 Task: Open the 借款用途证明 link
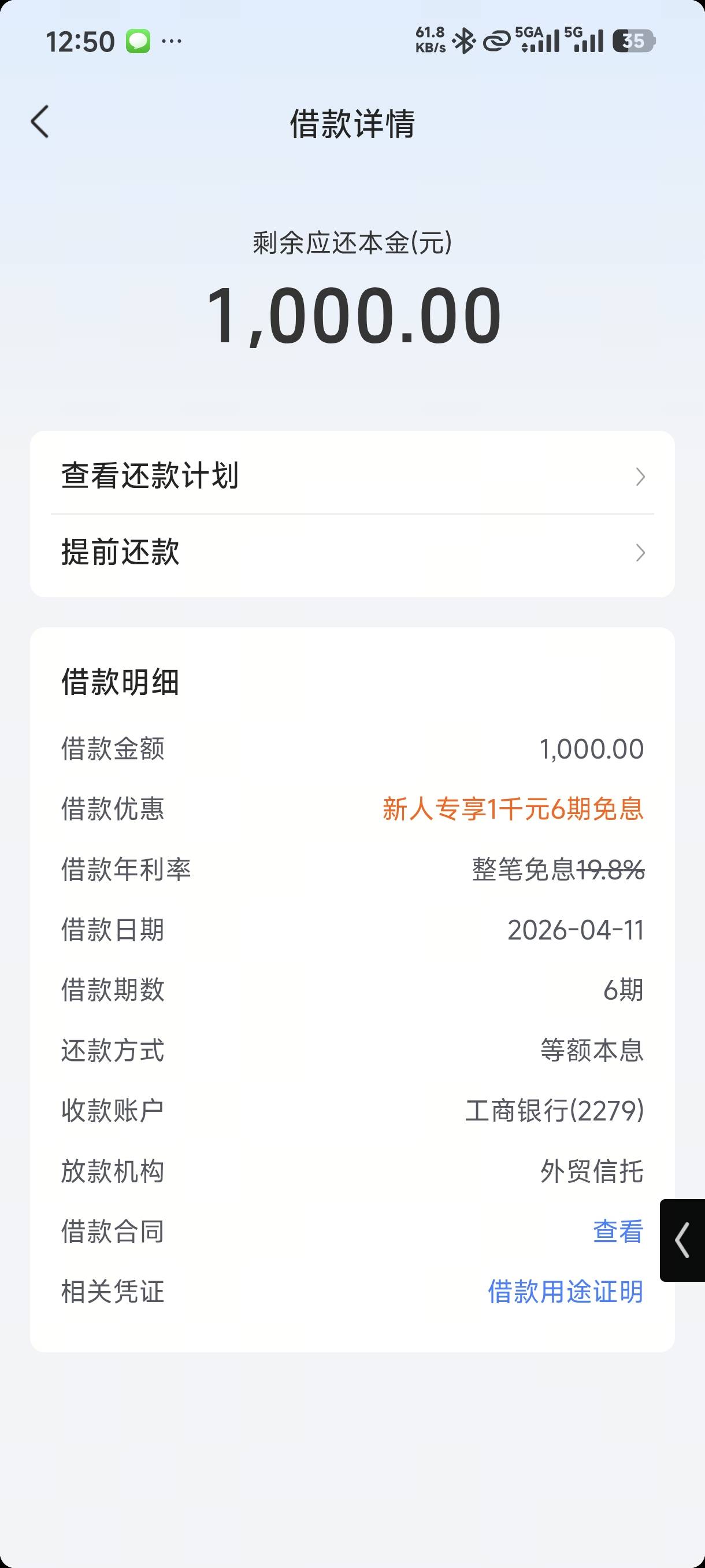(x=565, y=1292)
